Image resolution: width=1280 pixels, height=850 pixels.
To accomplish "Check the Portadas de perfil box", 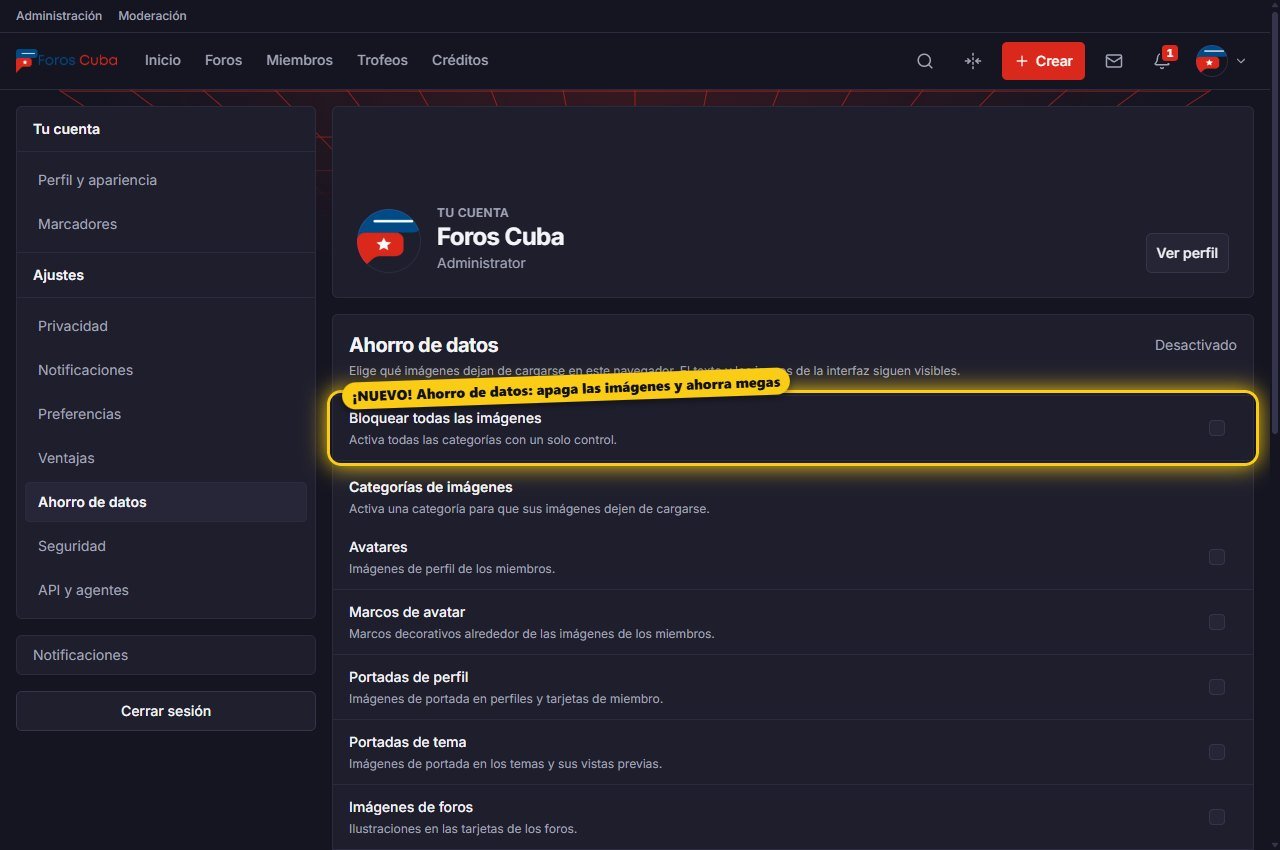I will pyautogui.click(x=1217, y=687).
